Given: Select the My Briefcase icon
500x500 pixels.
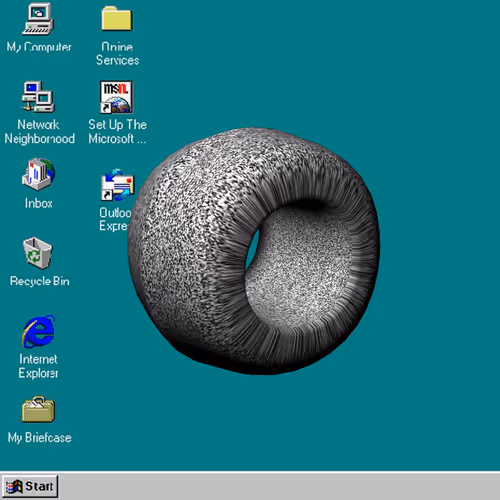Looking at the screenshot, I should pos(38,409).
